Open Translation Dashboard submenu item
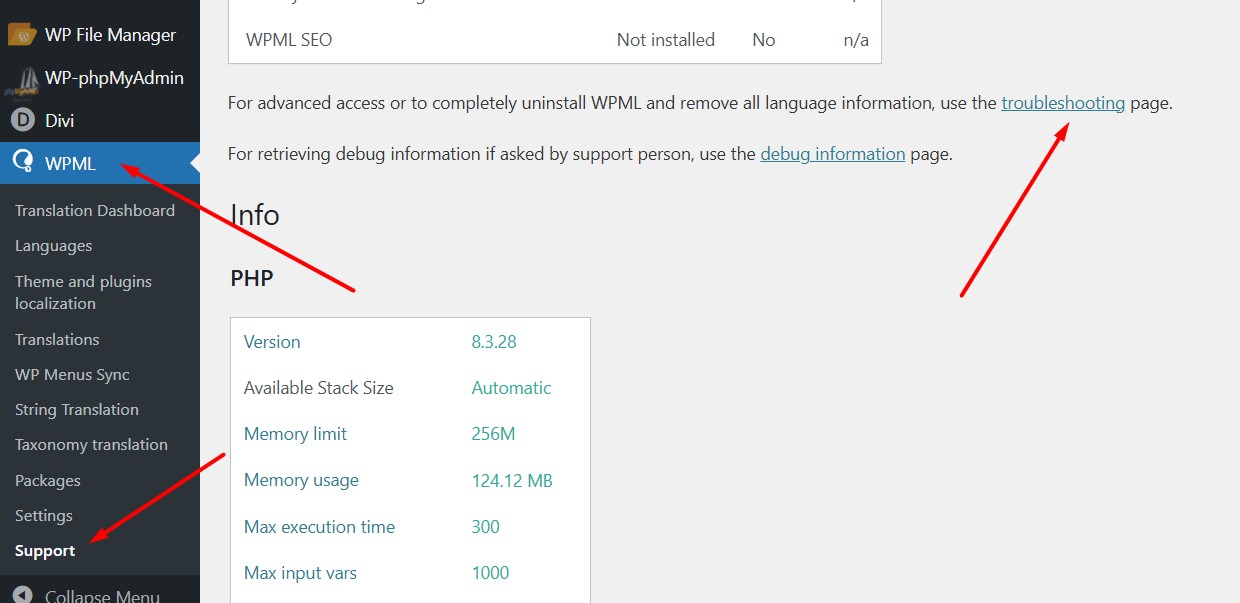The height and width of the screenshot is (603, 1240). [x=95, y=210]
